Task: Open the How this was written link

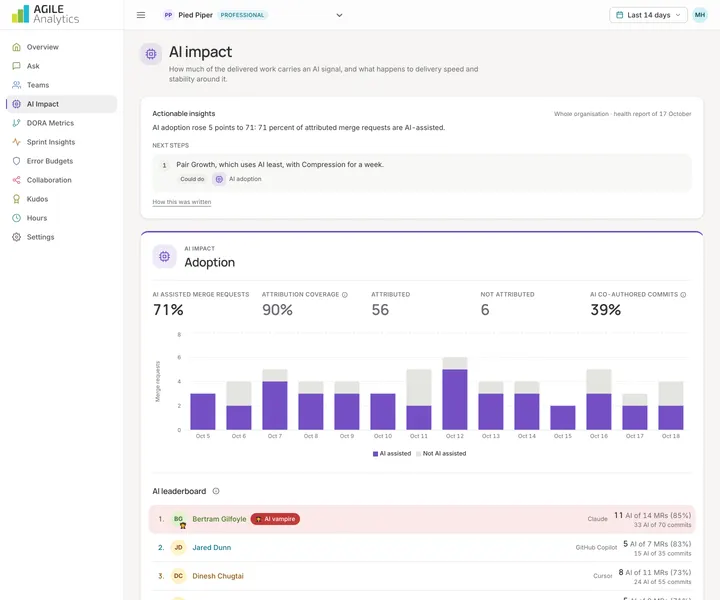Action: click(x=182, y=202)
